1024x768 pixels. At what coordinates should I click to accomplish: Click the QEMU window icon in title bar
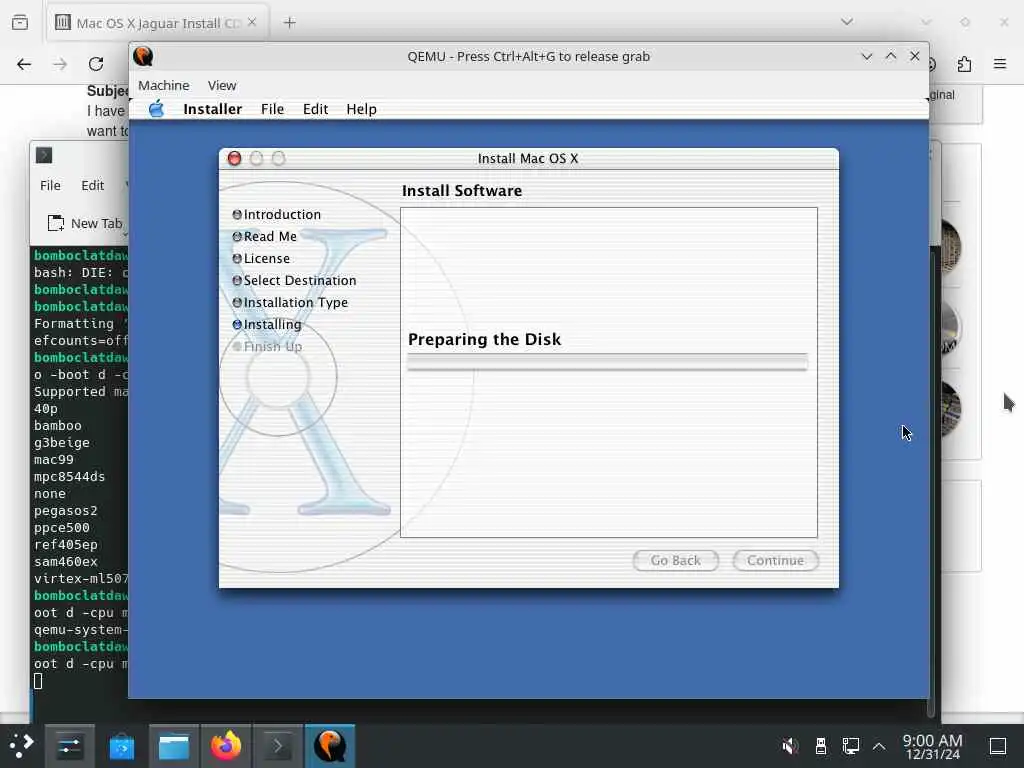pyautogui.click(x=143, y=56)
